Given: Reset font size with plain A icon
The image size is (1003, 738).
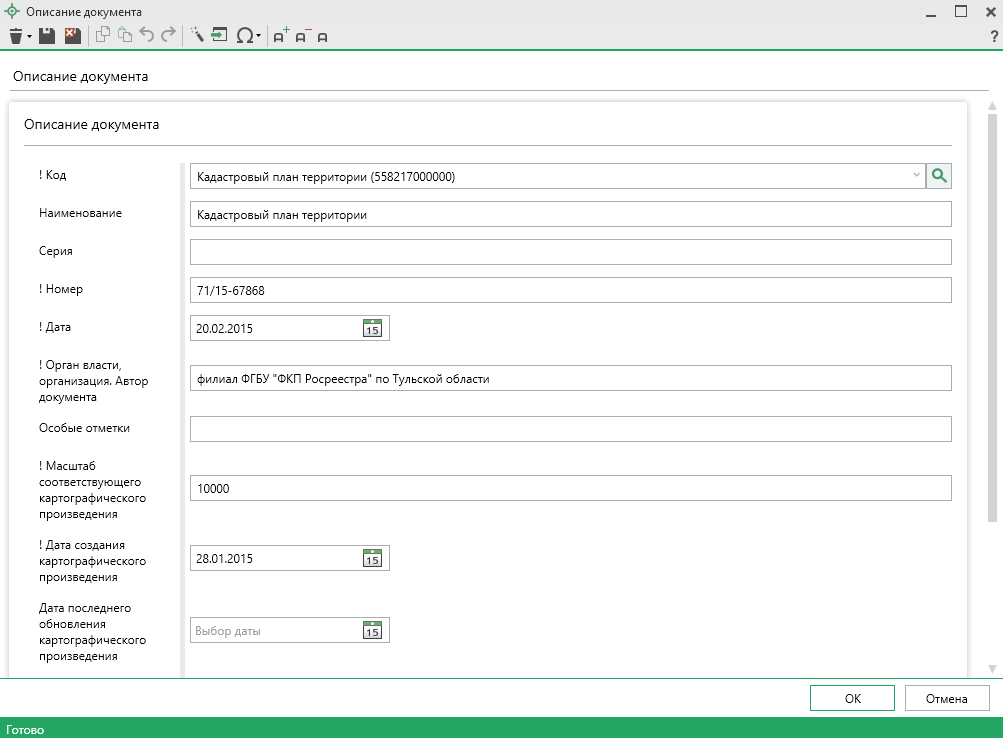Looking at the screenshot, I should (322, 37).
